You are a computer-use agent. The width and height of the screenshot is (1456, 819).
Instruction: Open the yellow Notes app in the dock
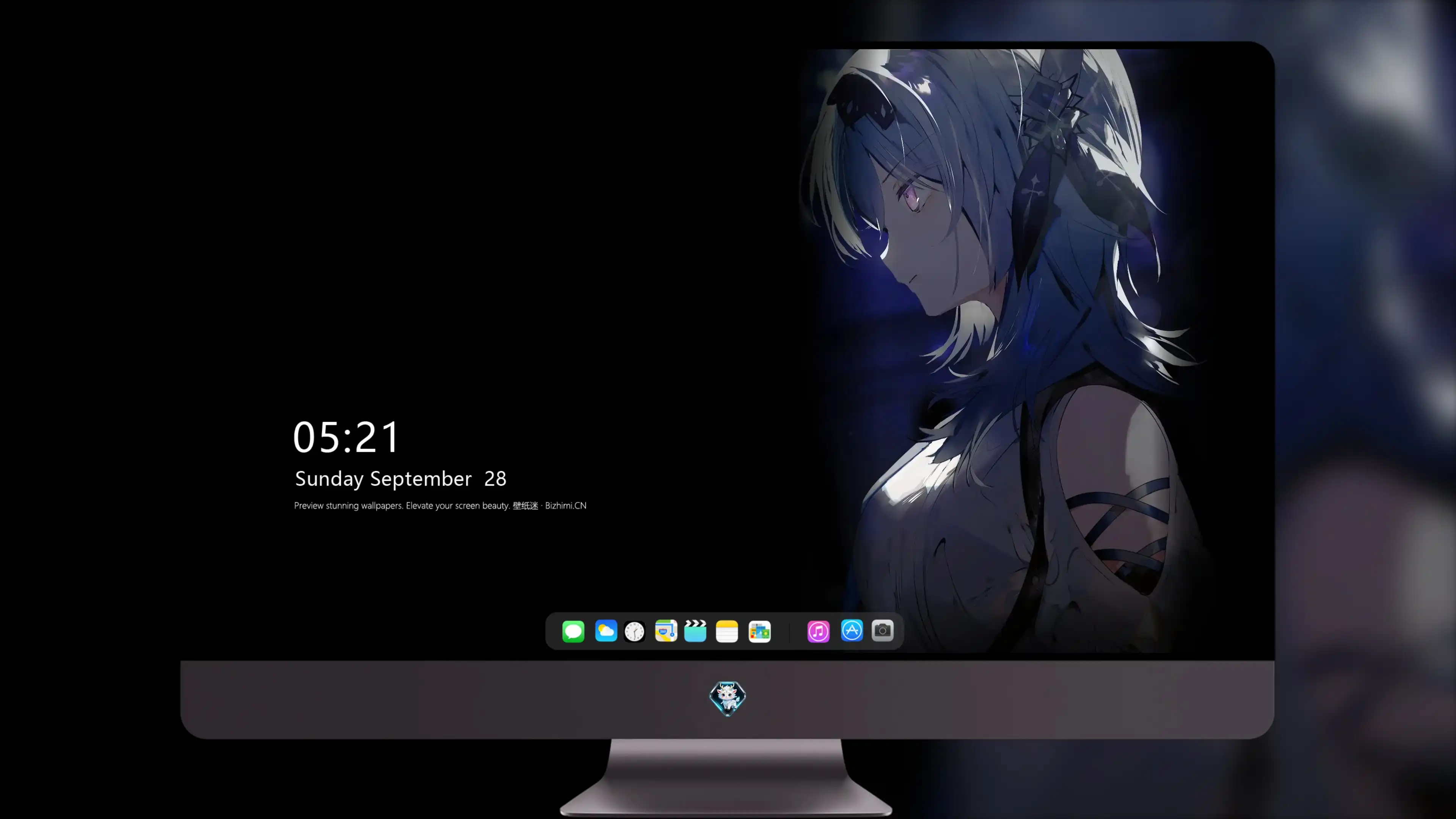(x=727, y=631)
